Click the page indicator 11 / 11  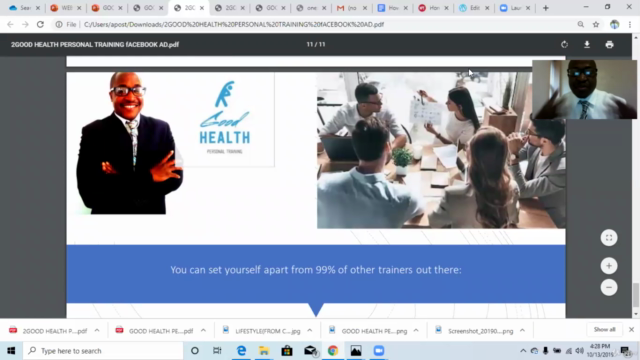(x=316, y=44)
